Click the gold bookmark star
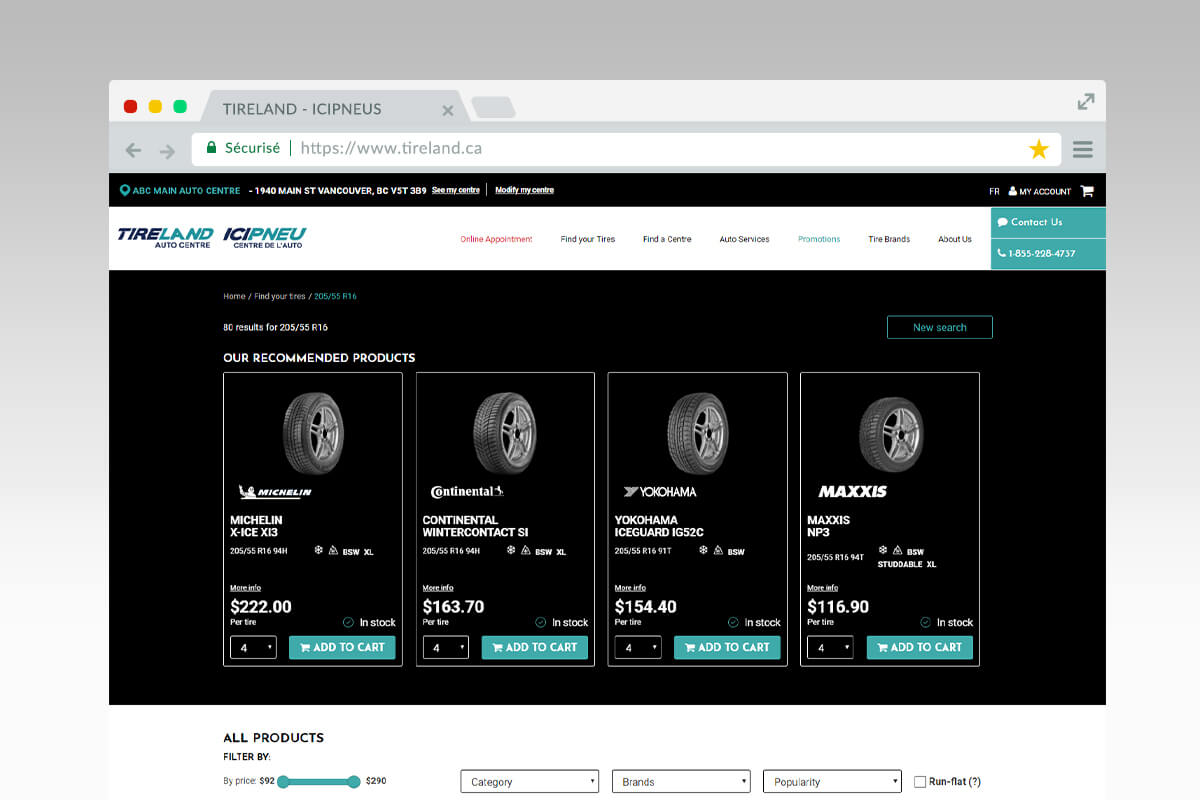The height and width of the screenshot is (800, 1200). [x=1039, y=149]
